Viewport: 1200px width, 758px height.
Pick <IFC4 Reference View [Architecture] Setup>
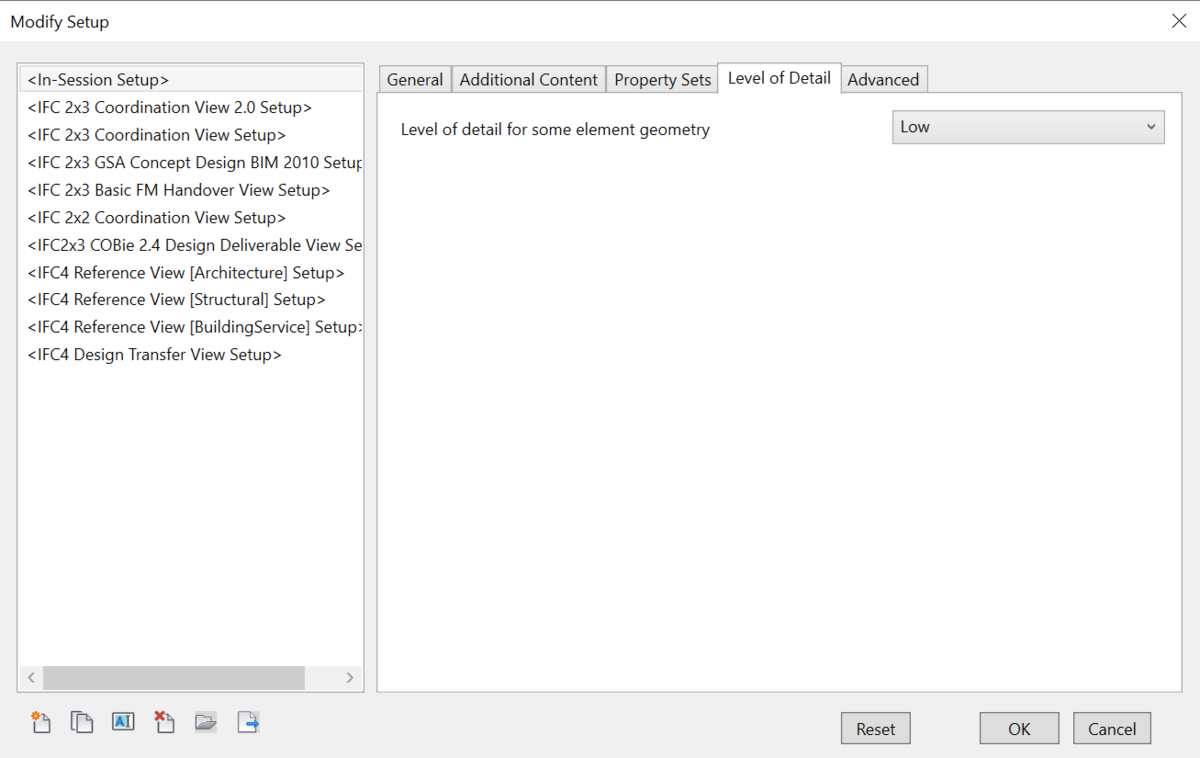click(191, 272)
